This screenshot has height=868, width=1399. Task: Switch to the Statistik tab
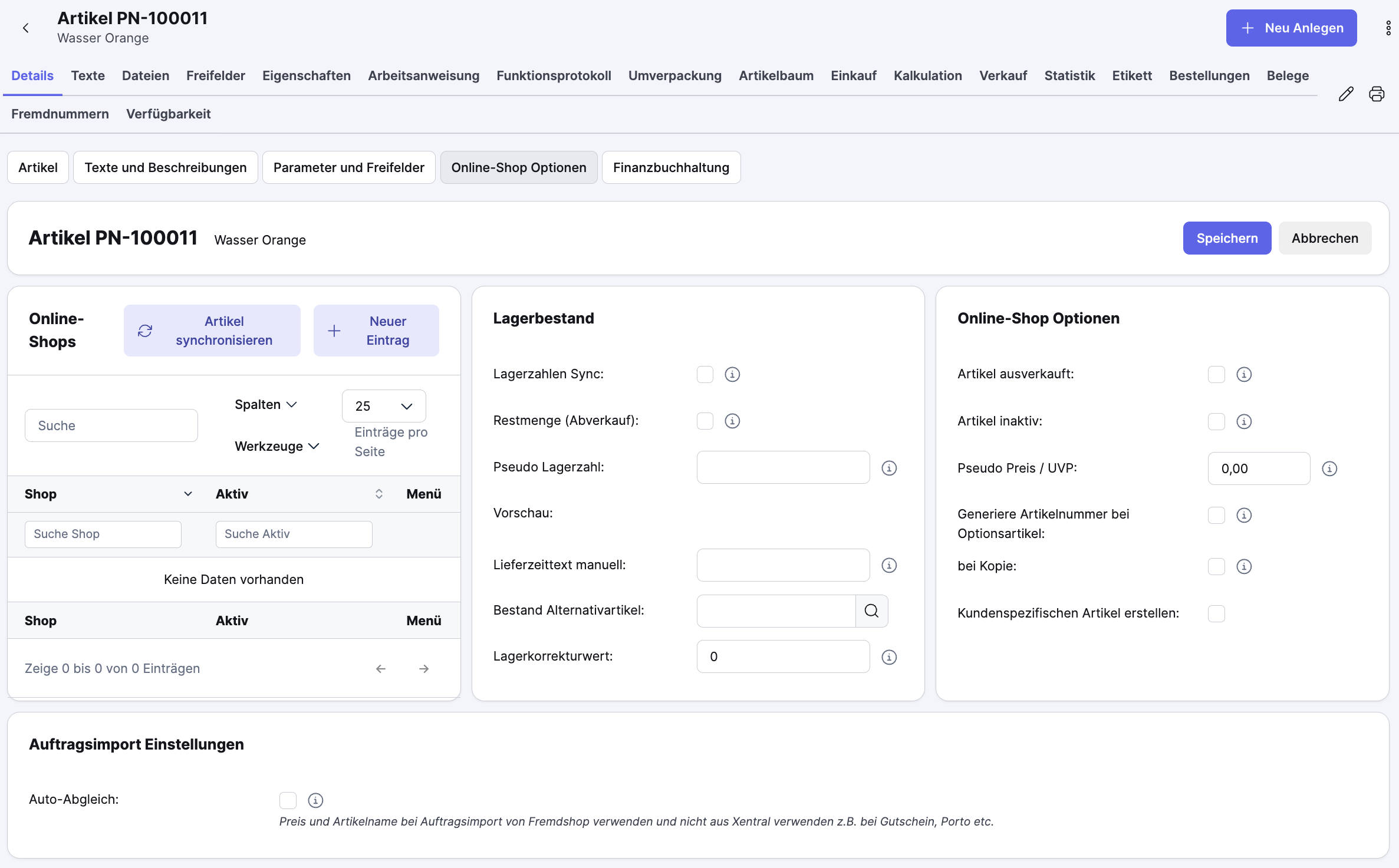1069,75
